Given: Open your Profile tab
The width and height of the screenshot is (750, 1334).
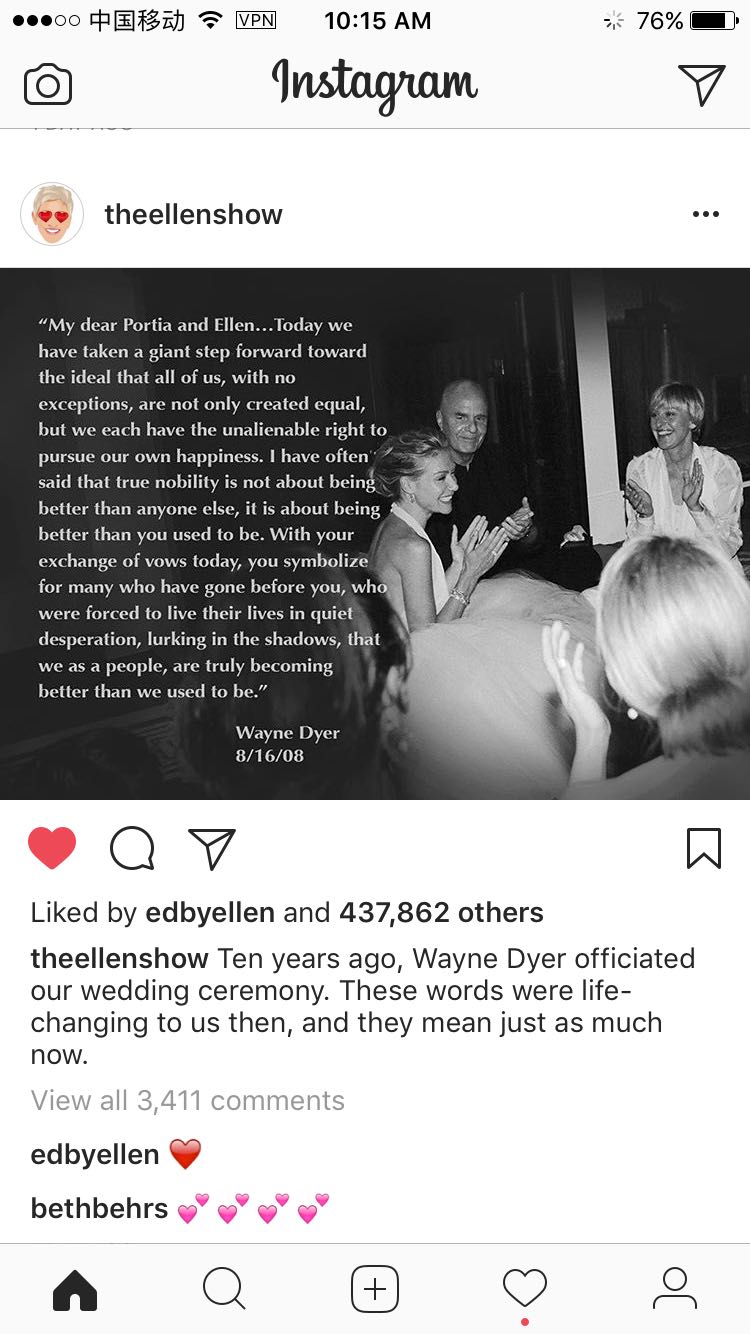Looking at the screenshot, I should pyautogui.click(x=675, y=1289).
